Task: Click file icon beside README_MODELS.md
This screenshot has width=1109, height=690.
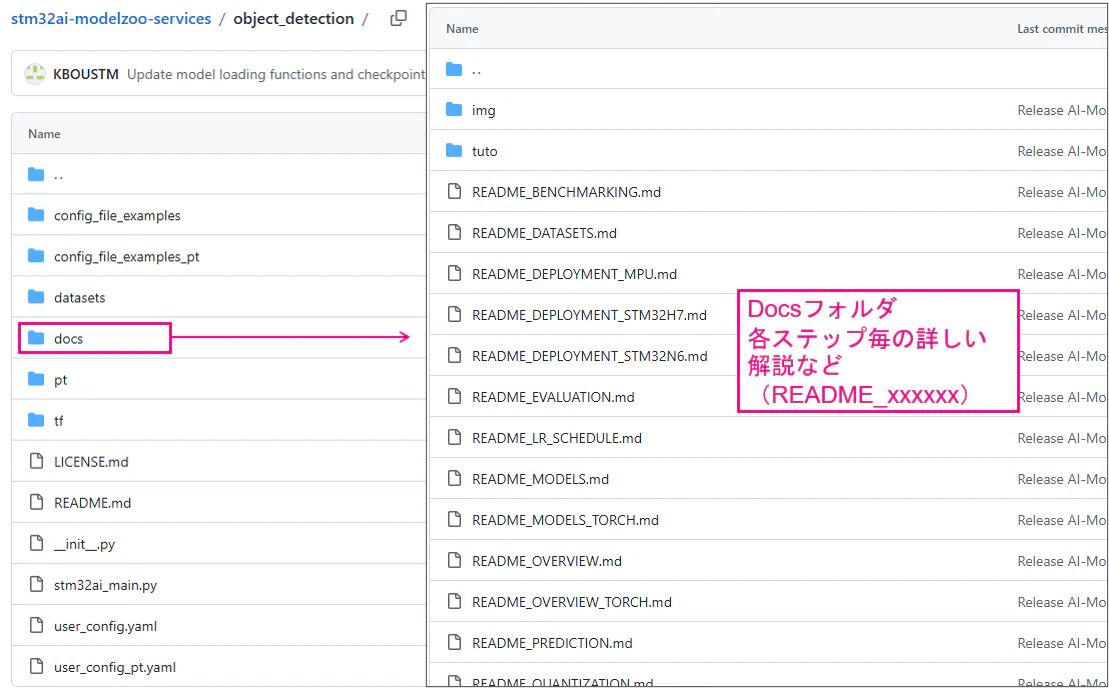Action: [454, 479]
